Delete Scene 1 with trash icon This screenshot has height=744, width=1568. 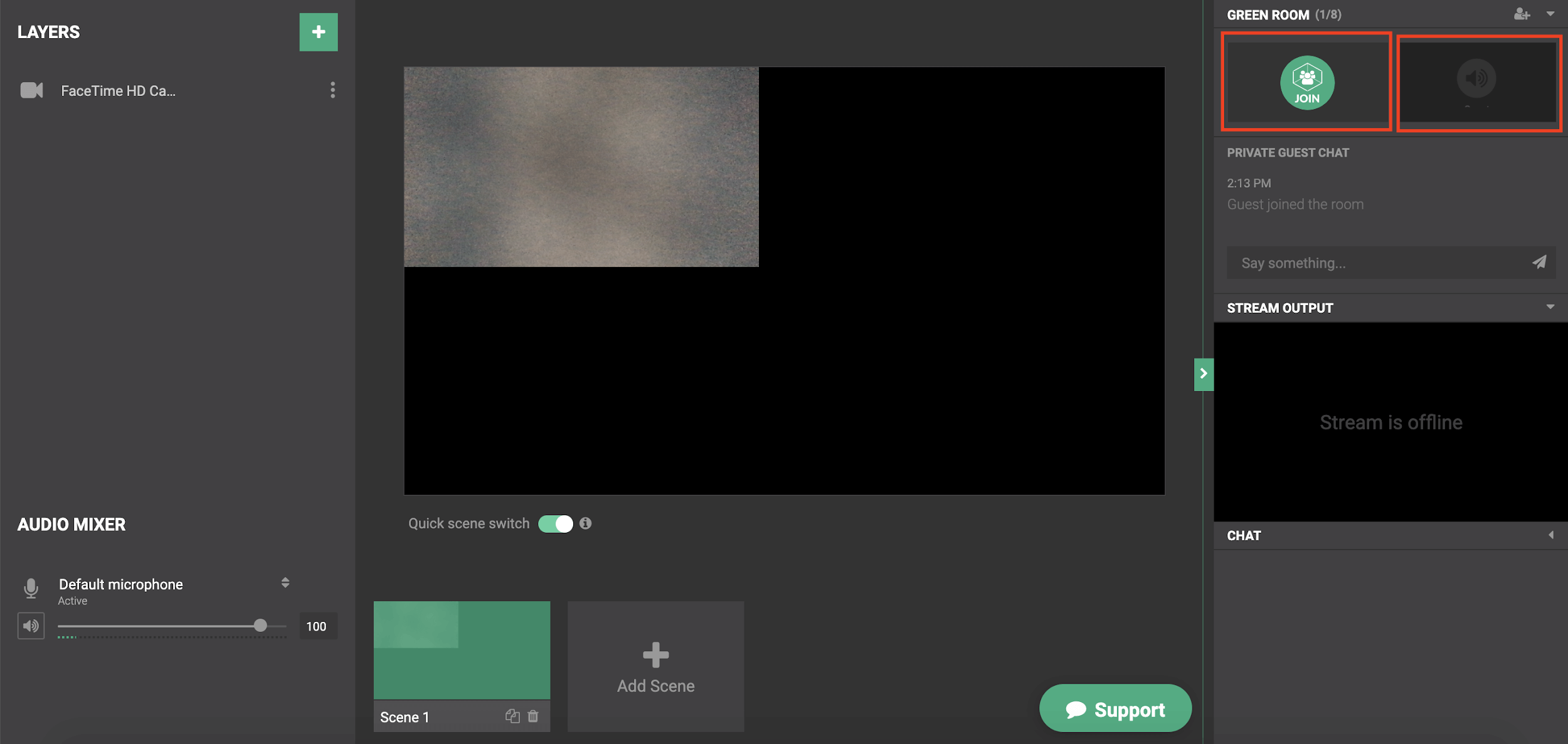click(x=533, y=716)
